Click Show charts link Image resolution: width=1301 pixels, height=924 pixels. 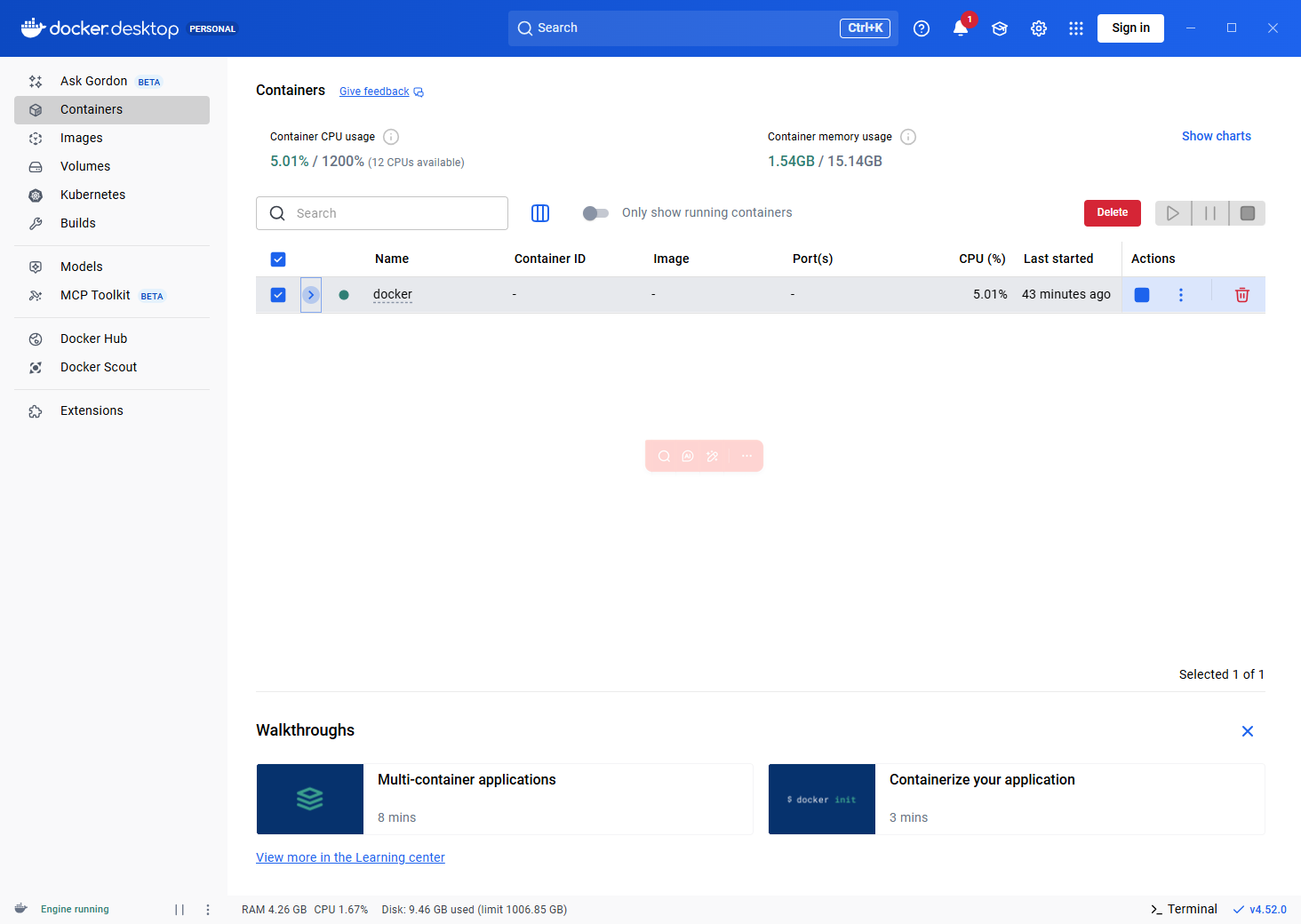pos(1216,136)
